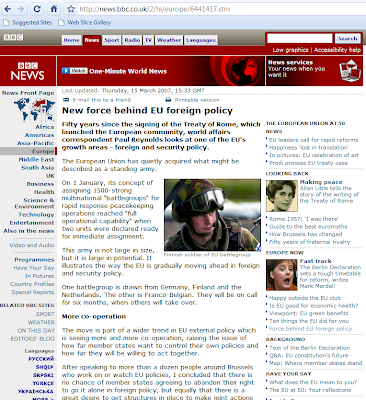The image size is (366, 400).
Task: Open Q&A: EU constitution's future
Action: click(309, 355)
